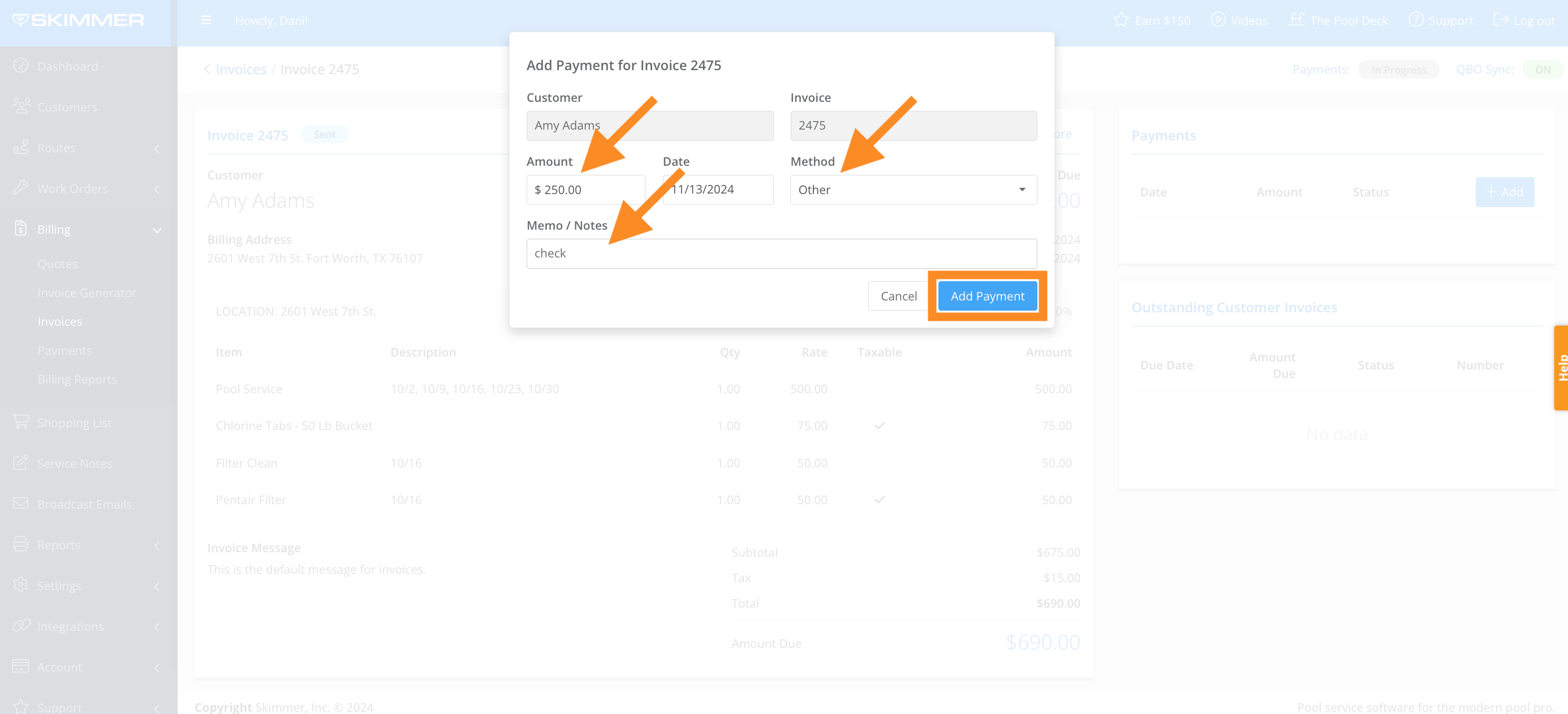Expand the Work Orders submenu chevron

(157, 190)
